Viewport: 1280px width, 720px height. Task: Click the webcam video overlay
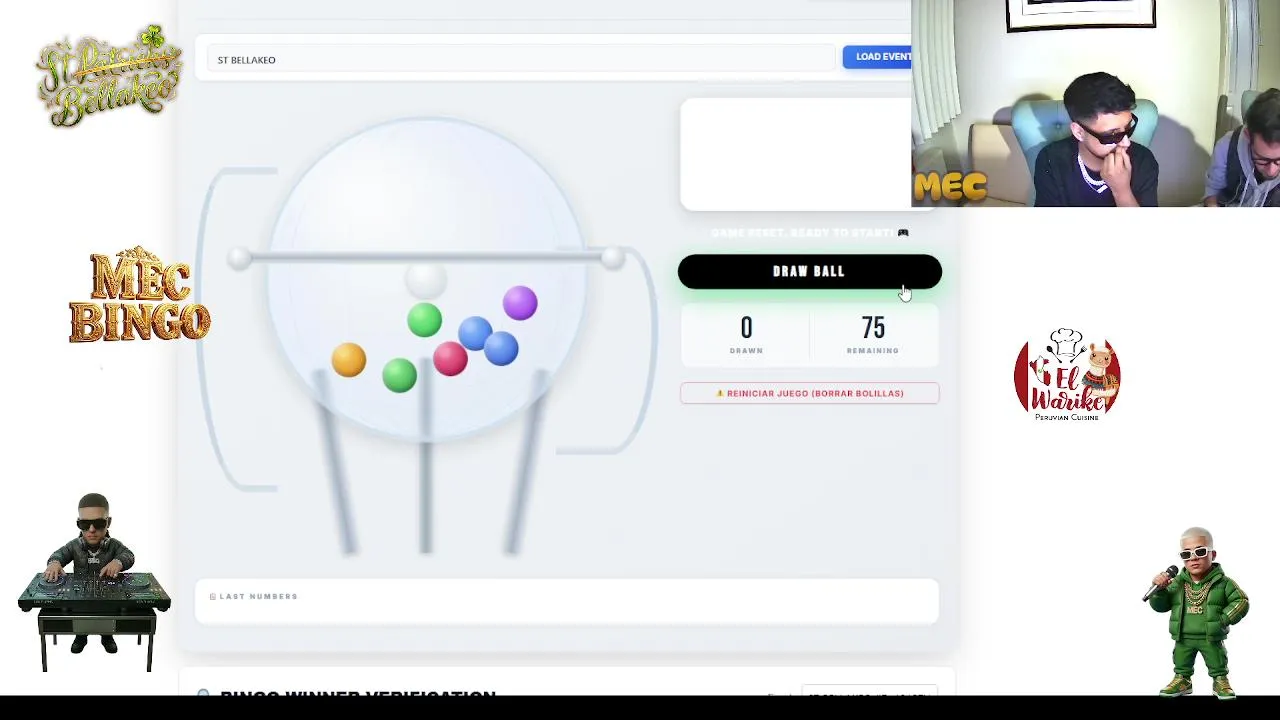pyautogui.click(x=1095, y=103)
